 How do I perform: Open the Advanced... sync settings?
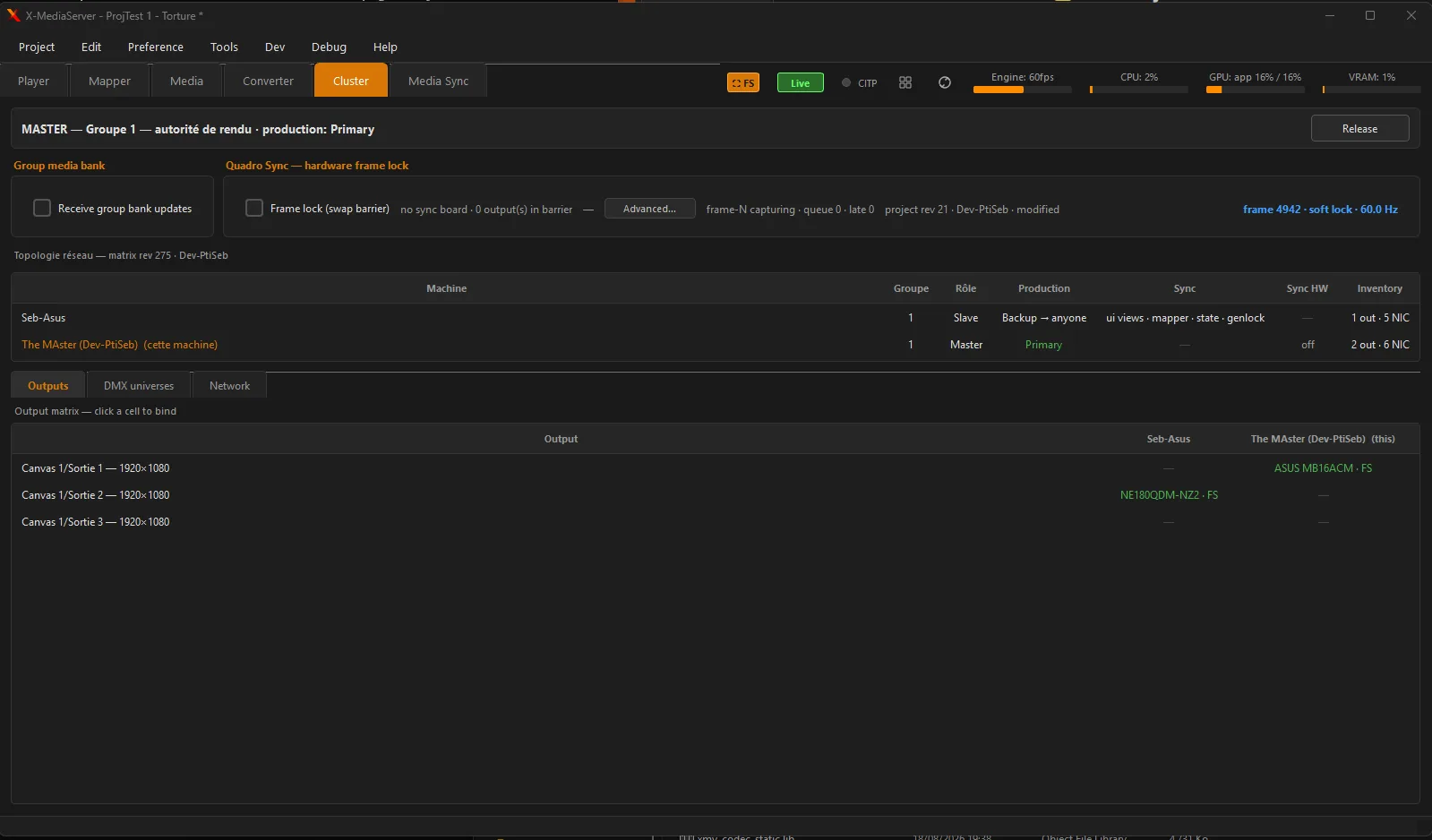[x=649, y=209]
